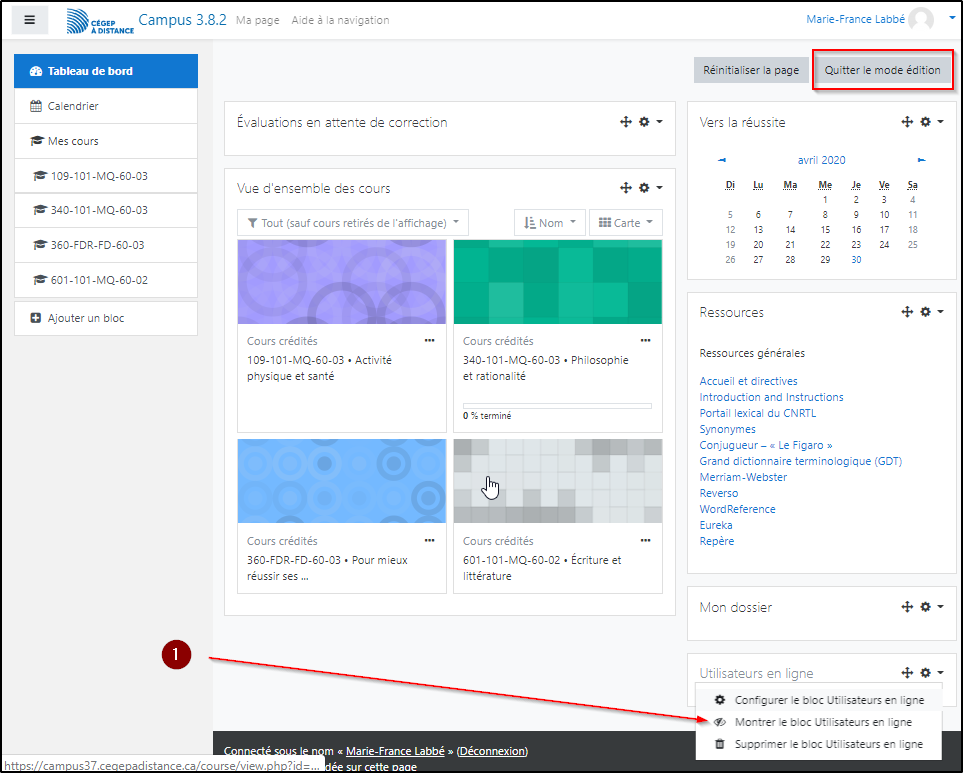
Task: Open the Merriam-Webster resource link
Action: coord(743,477)
